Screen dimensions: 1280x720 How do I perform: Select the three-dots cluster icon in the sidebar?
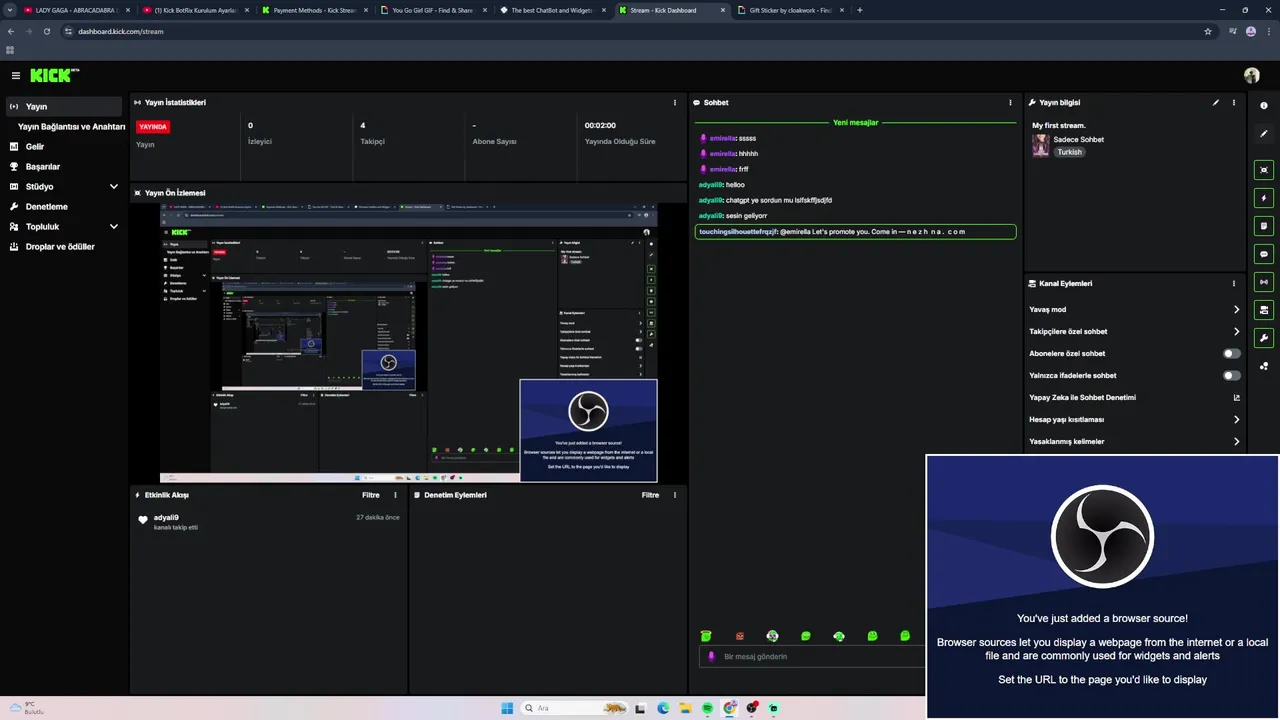point(1264,366)
